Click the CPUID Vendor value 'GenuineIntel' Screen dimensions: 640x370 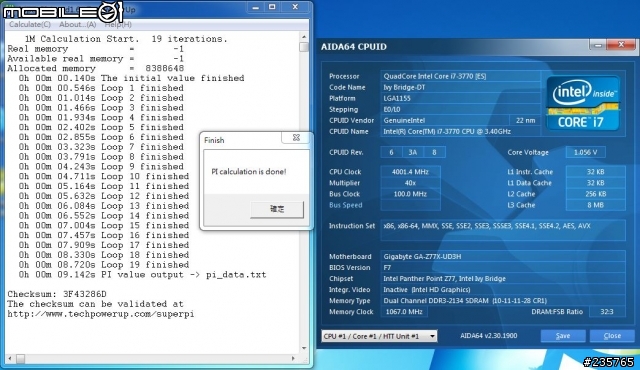(444, 120)
